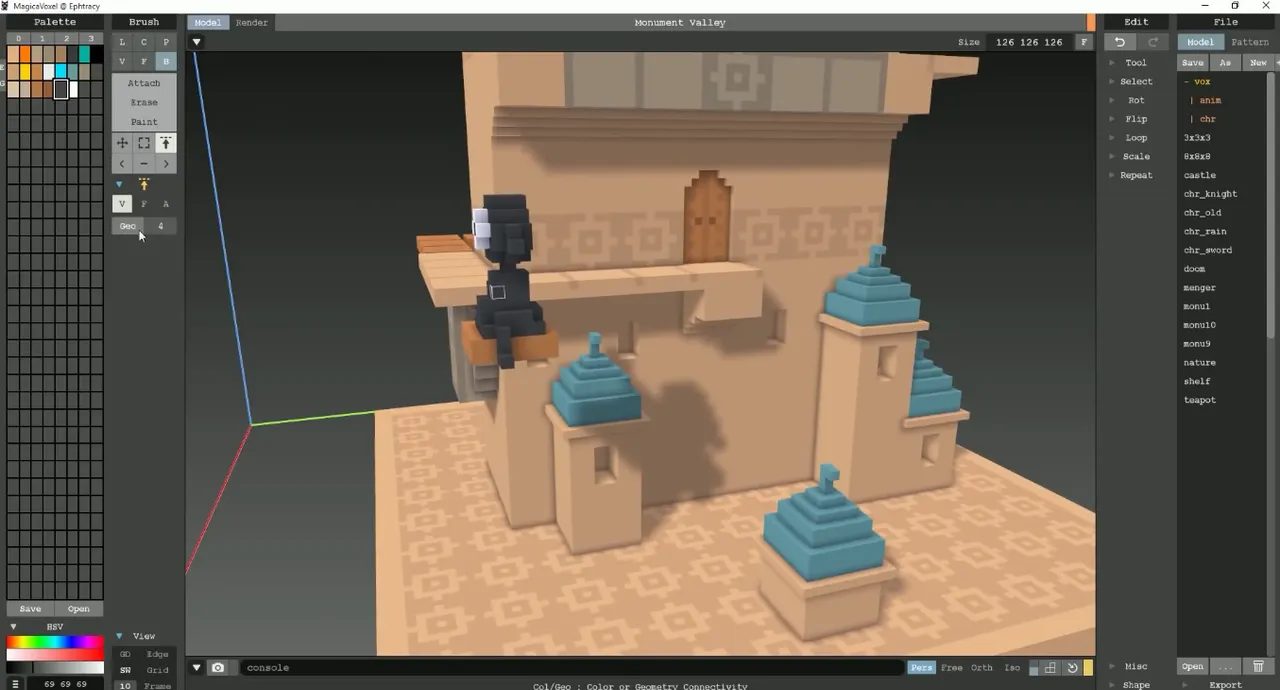1280x690 pixels.
Task: Click the redo arrow in Edit panel
Action: click(1153, 42)
